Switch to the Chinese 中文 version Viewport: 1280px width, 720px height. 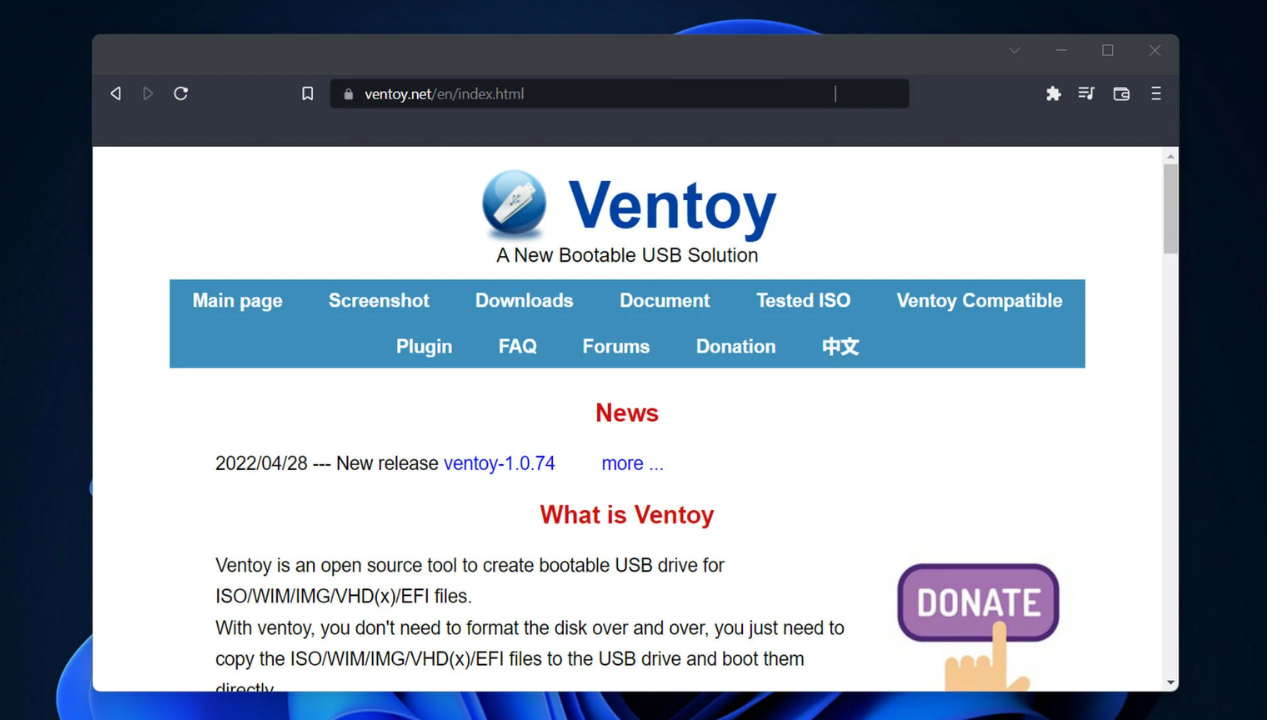pyautogui.click(x=840, y=347)
